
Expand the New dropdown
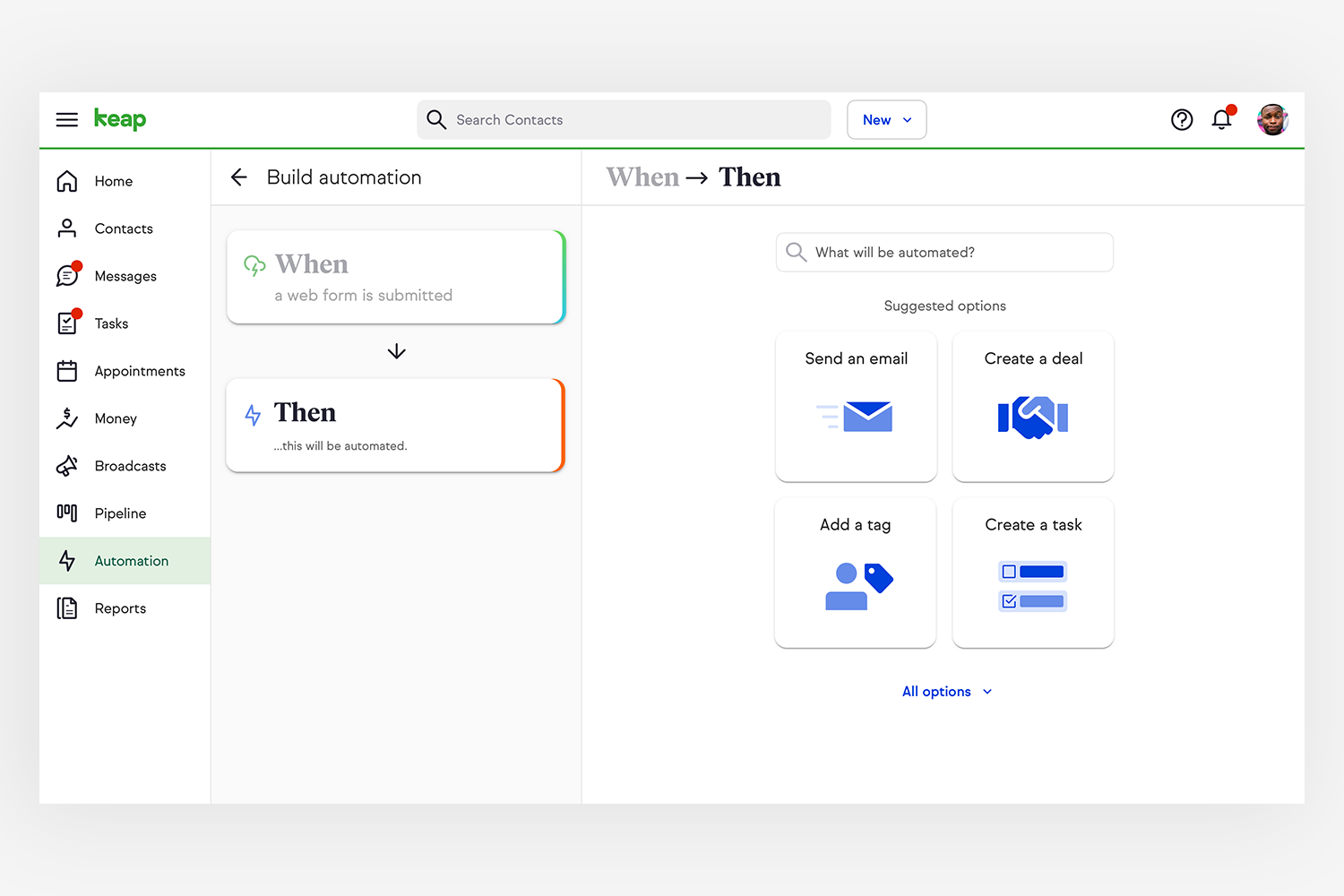(x=886, y=119)
